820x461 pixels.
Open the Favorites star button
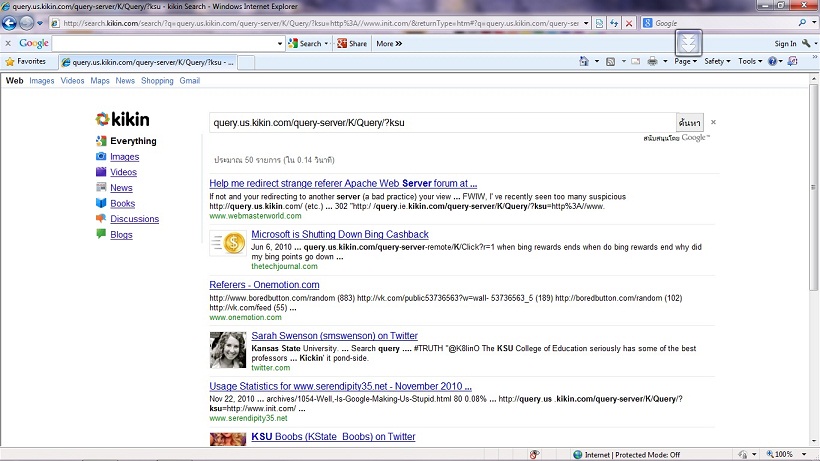tap(25, 62)
